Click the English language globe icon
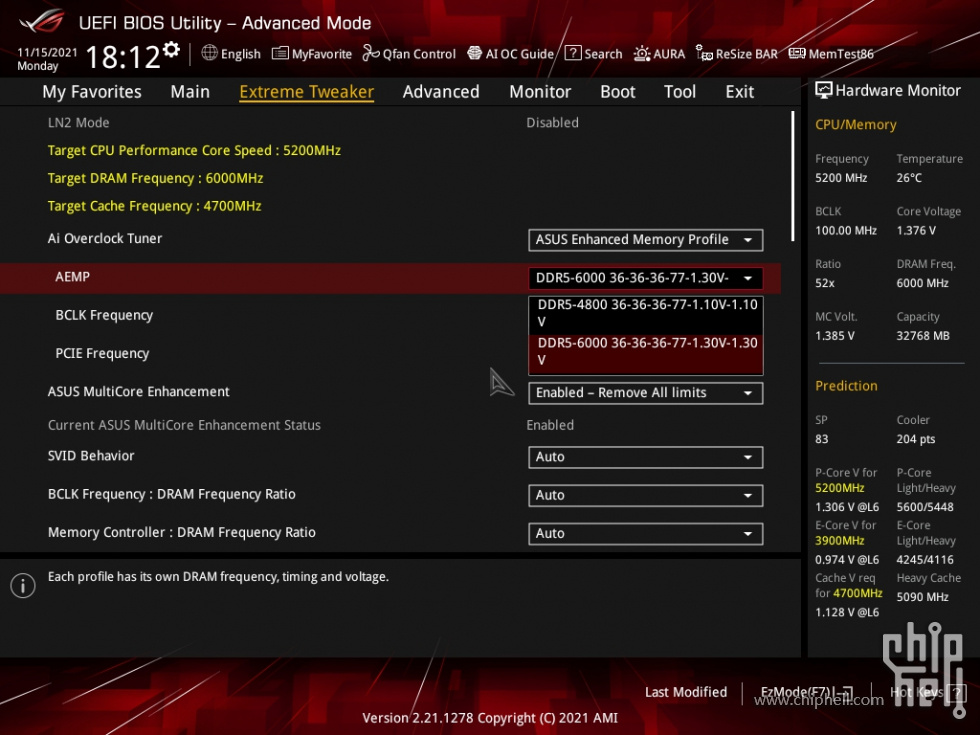The image size is (980, 735). tap(209, 53)
